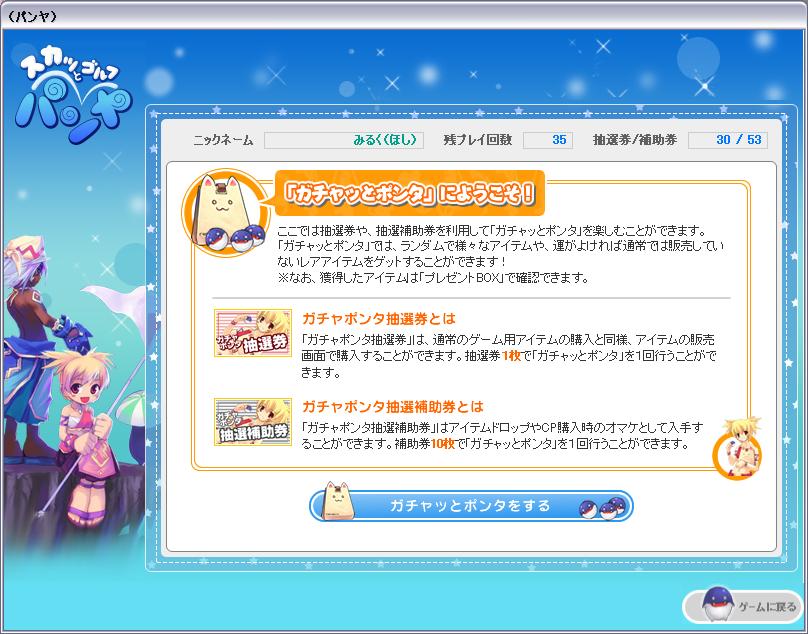Click the ガチャッとポンタをする button
Image resolution: width=808 pixels, height=634 pixels.
pyautogui.click(x=471, y=505)
